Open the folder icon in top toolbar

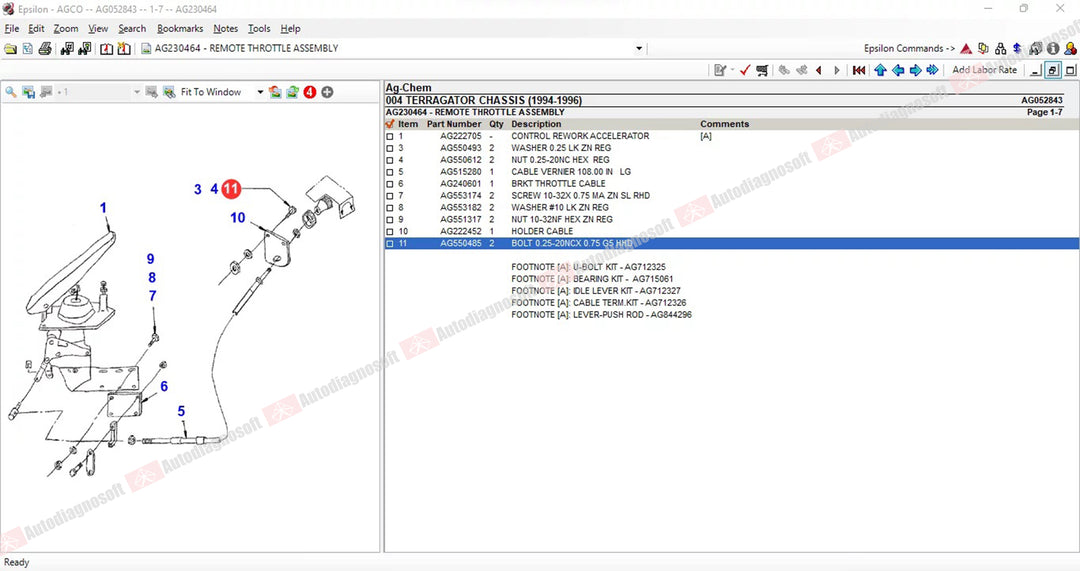point(10,49)
